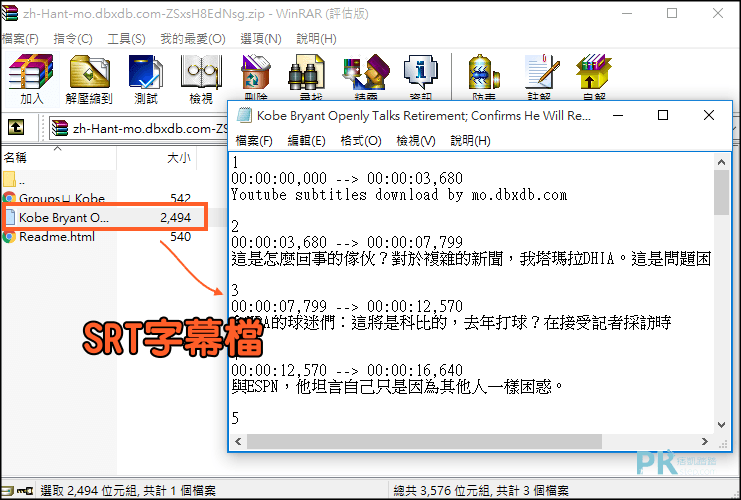Viewport: 741px width, 500px height.
Task: Click Notepad horizontal scrollbar right arrow
Action: pyautogui.click(x=705, y=441)
